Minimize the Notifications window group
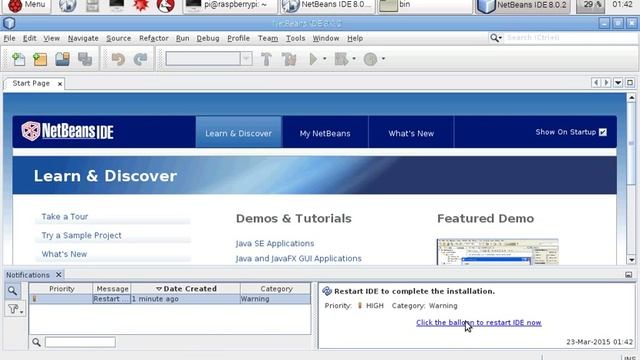 coord(629,275)
